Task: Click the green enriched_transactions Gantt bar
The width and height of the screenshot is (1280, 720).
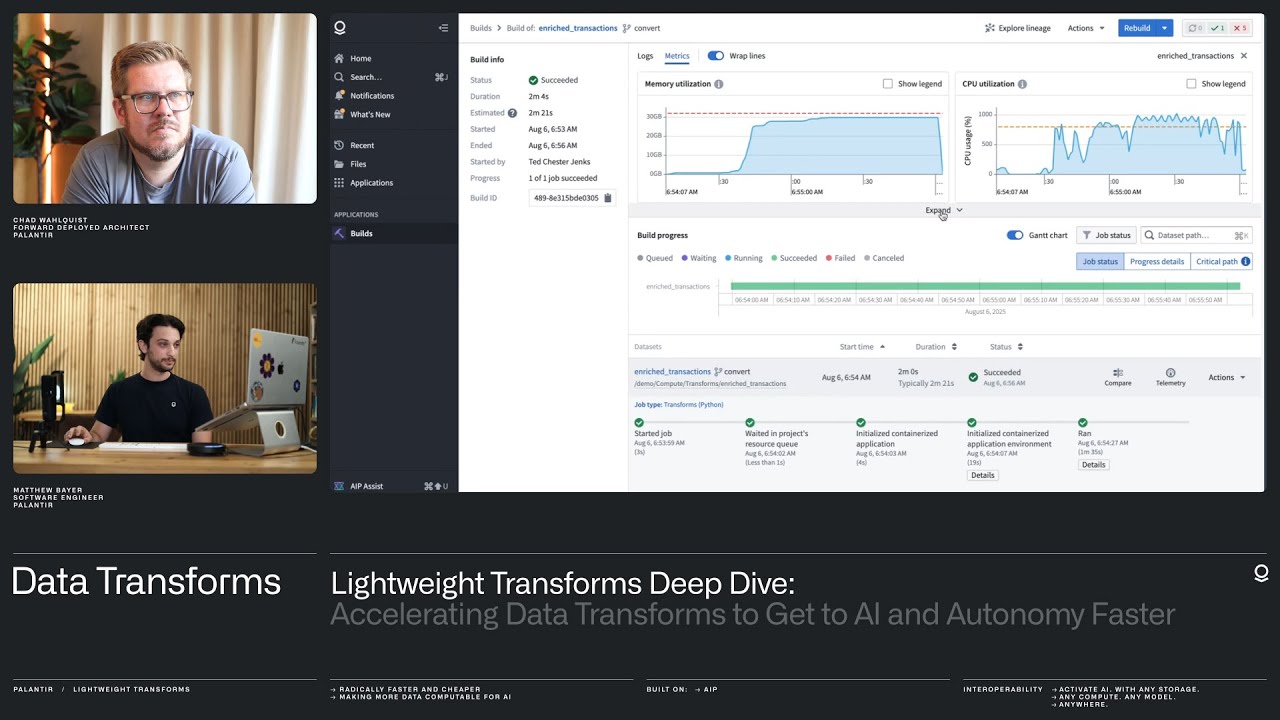Action: pyautogui.click(x=985, y=287)
